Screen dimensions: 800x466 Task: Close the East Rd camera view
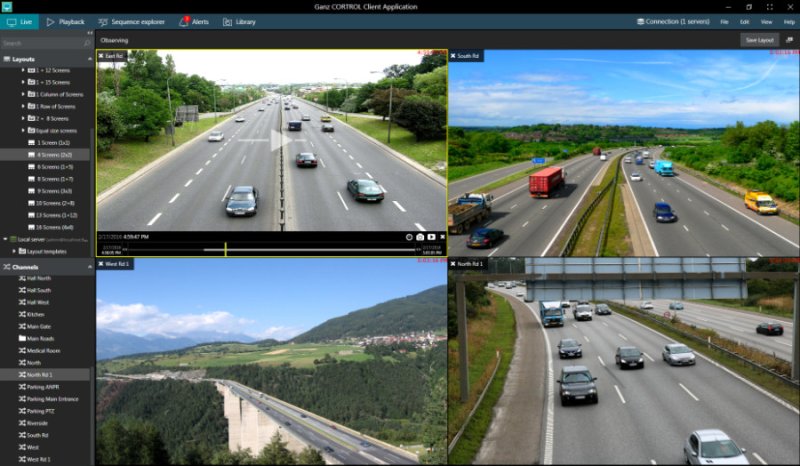pos(101,56)
